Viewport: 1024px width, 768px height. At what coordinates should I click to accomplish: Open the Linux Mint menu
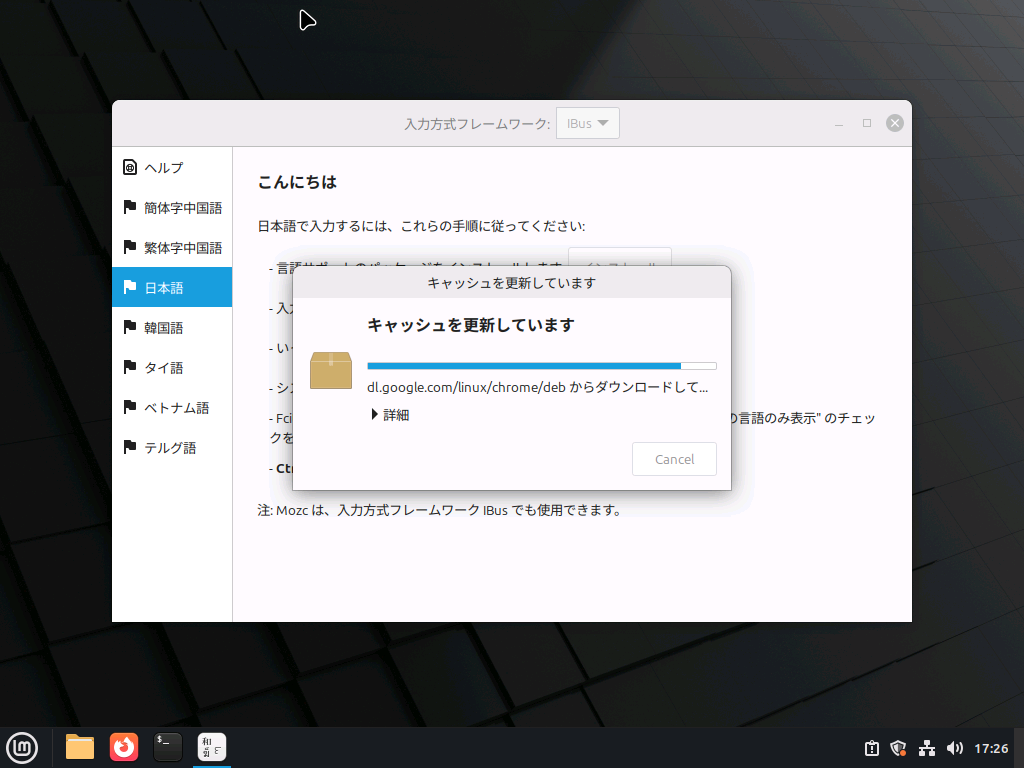[x=22, y=747]
